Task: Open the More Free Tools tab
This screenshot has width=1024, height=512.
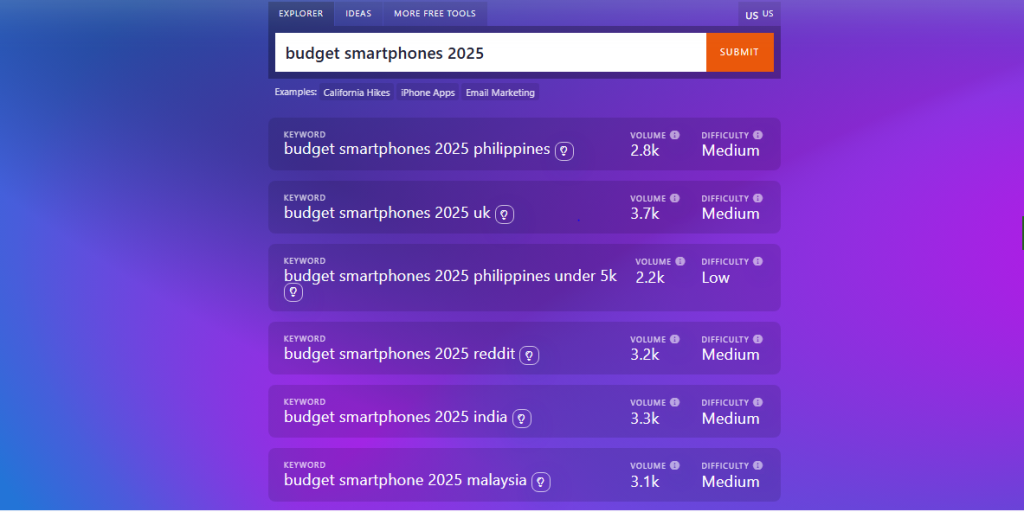Action: point(435,14)
